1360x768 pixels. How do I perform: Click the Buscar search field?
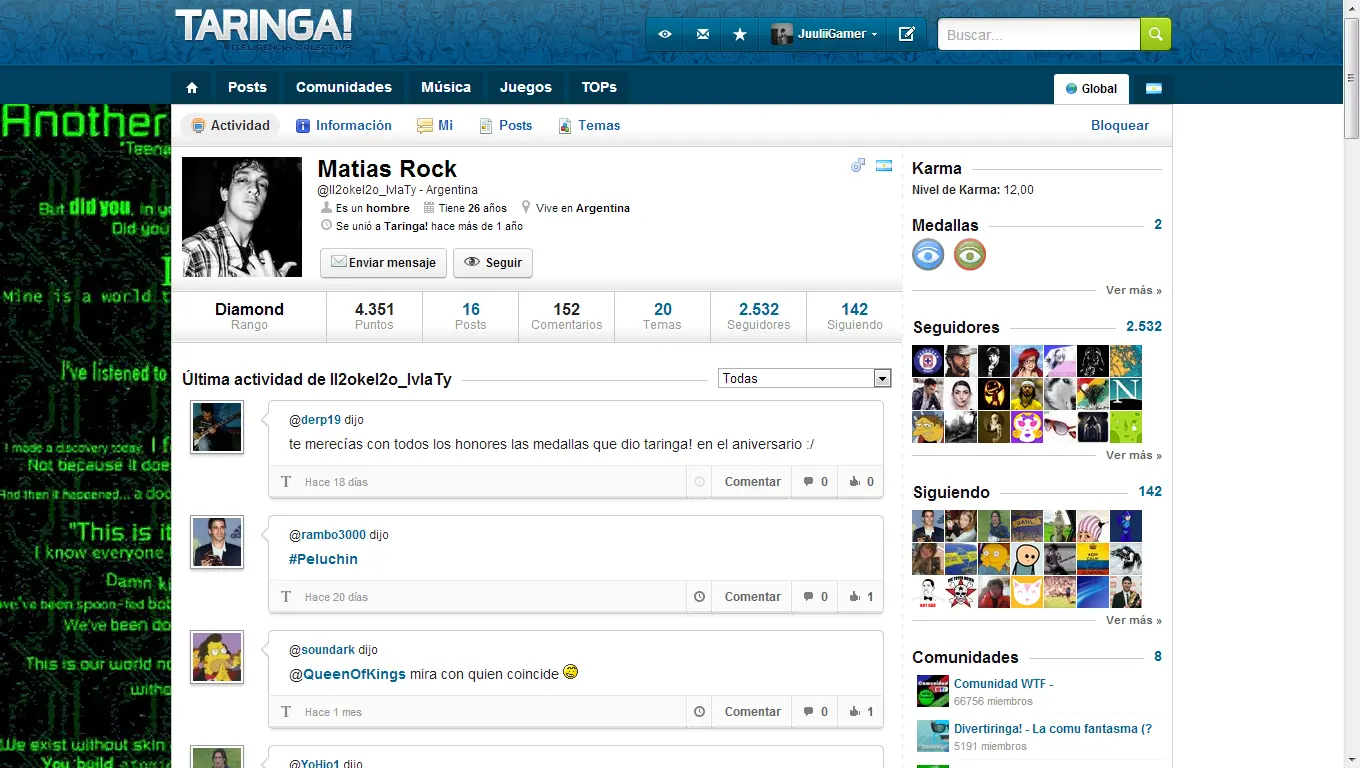point(1039,34)
